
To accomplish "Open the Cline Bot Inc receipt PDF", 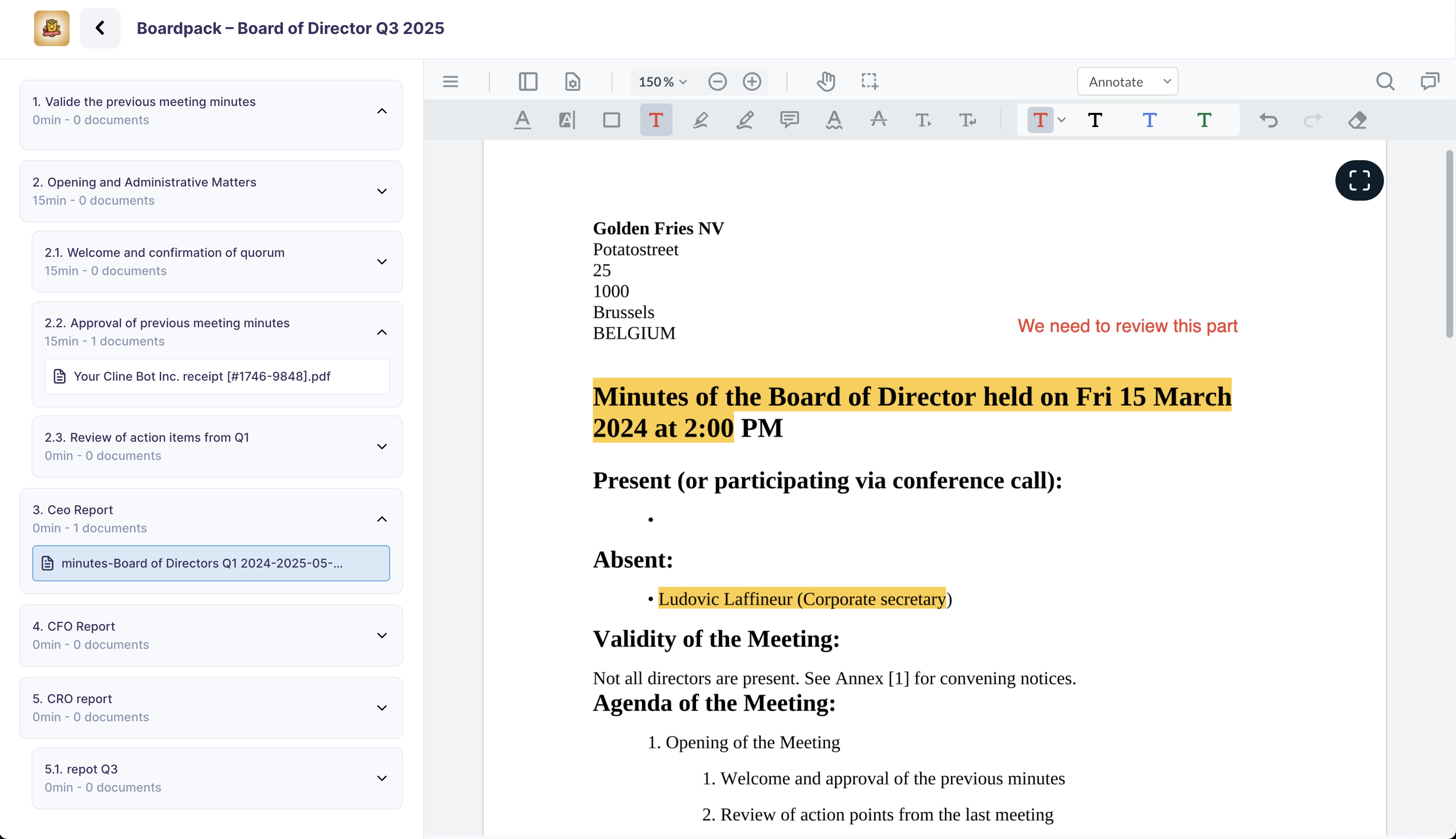I will tap(217, 376).
